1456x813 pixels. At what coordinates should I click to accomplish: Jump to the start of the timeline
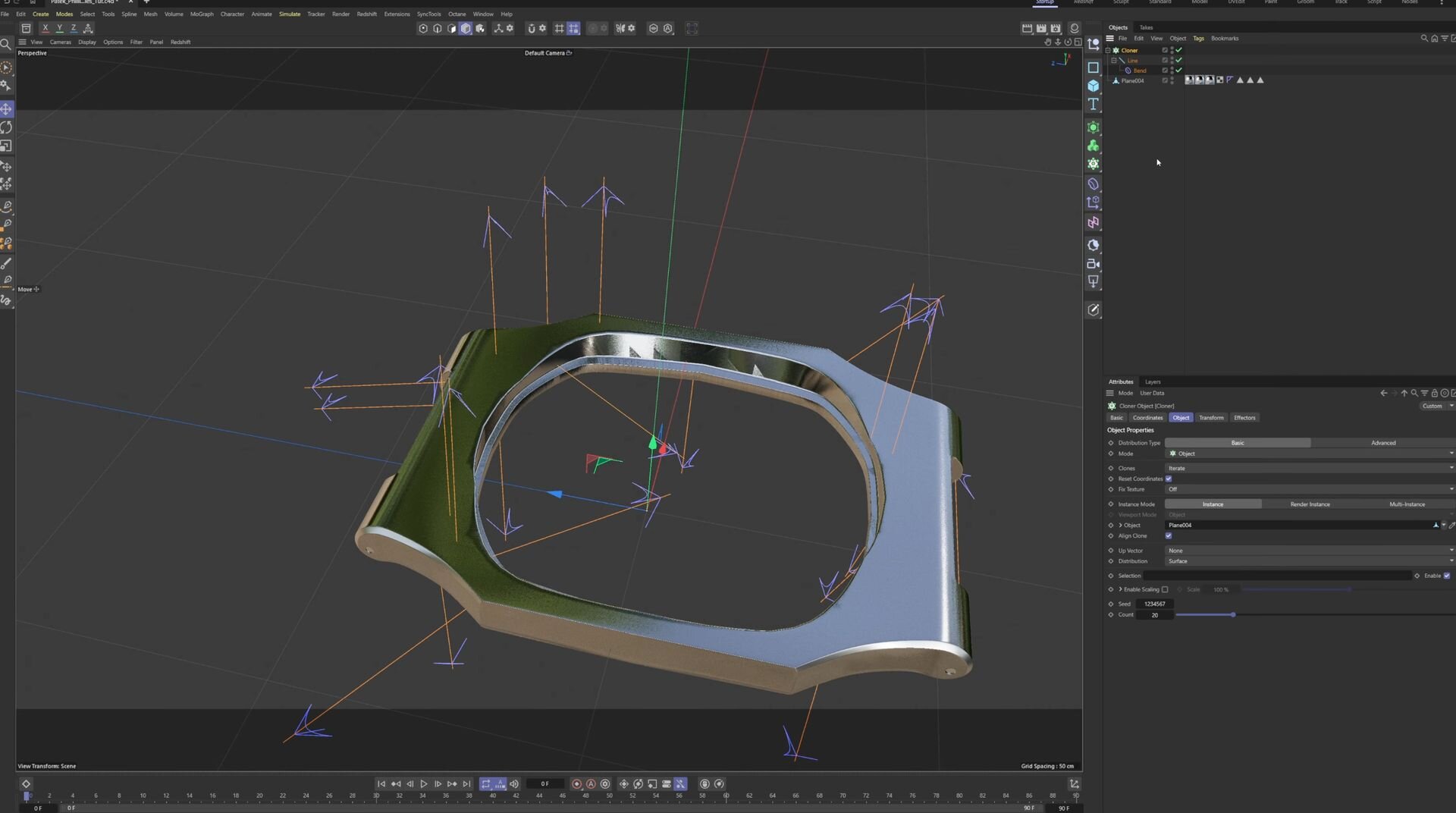381,784
